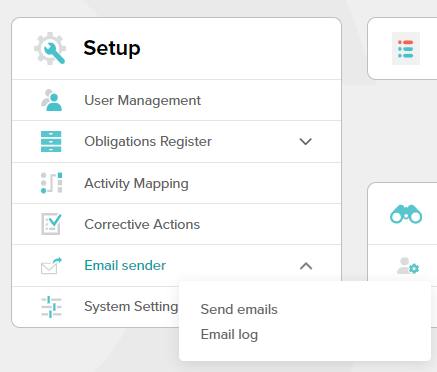437x372 pixels.
Task: Click the Corrective Actions checklist icon
Action: click(51, 224)
